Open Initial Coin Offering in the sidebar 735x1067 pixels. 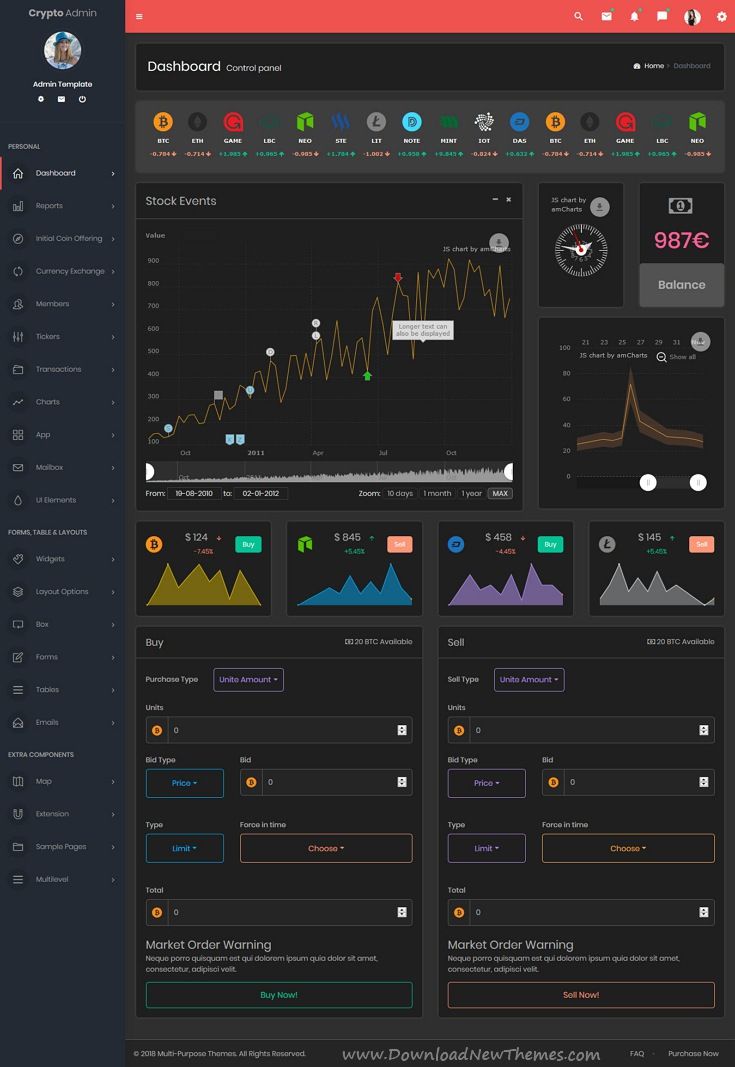(x=63, y=238)
